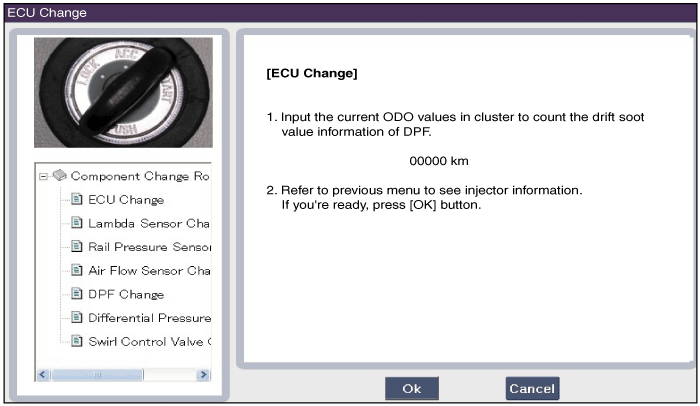Click the document icon beside Lambda Sensor Change
The width and height of the screenshot is (700, 406).
tap(77, 222)
